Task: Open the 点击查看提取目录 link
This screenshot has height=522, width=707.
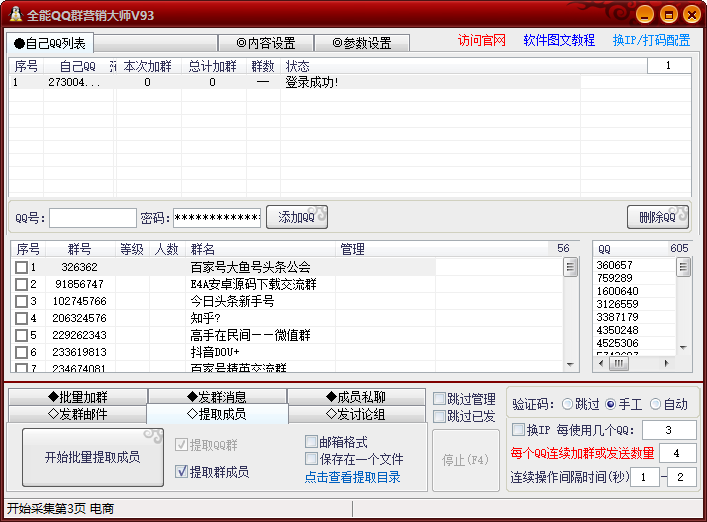Action: (x=353, y=477)
